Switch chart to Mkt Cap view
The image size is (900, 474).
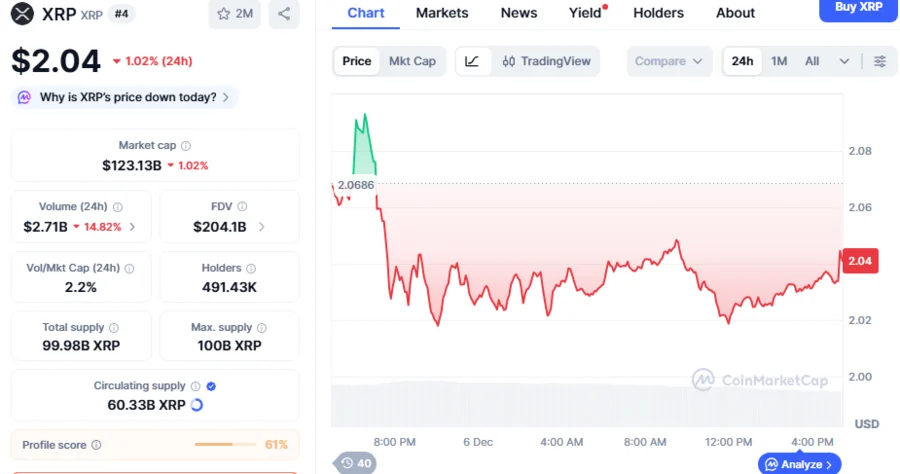[x=412, y=61]
